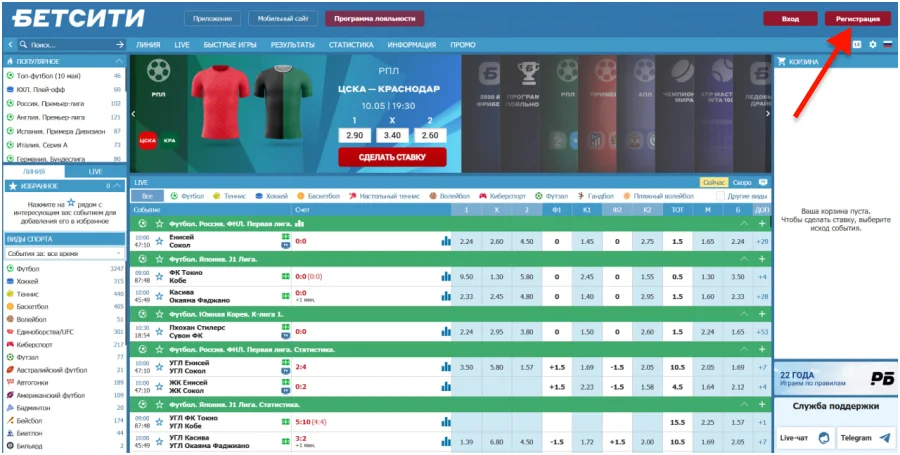Add Енисей — Сокол match to favorites star
900x455 pixels.
pyautogui.click(x=159, y=241)
